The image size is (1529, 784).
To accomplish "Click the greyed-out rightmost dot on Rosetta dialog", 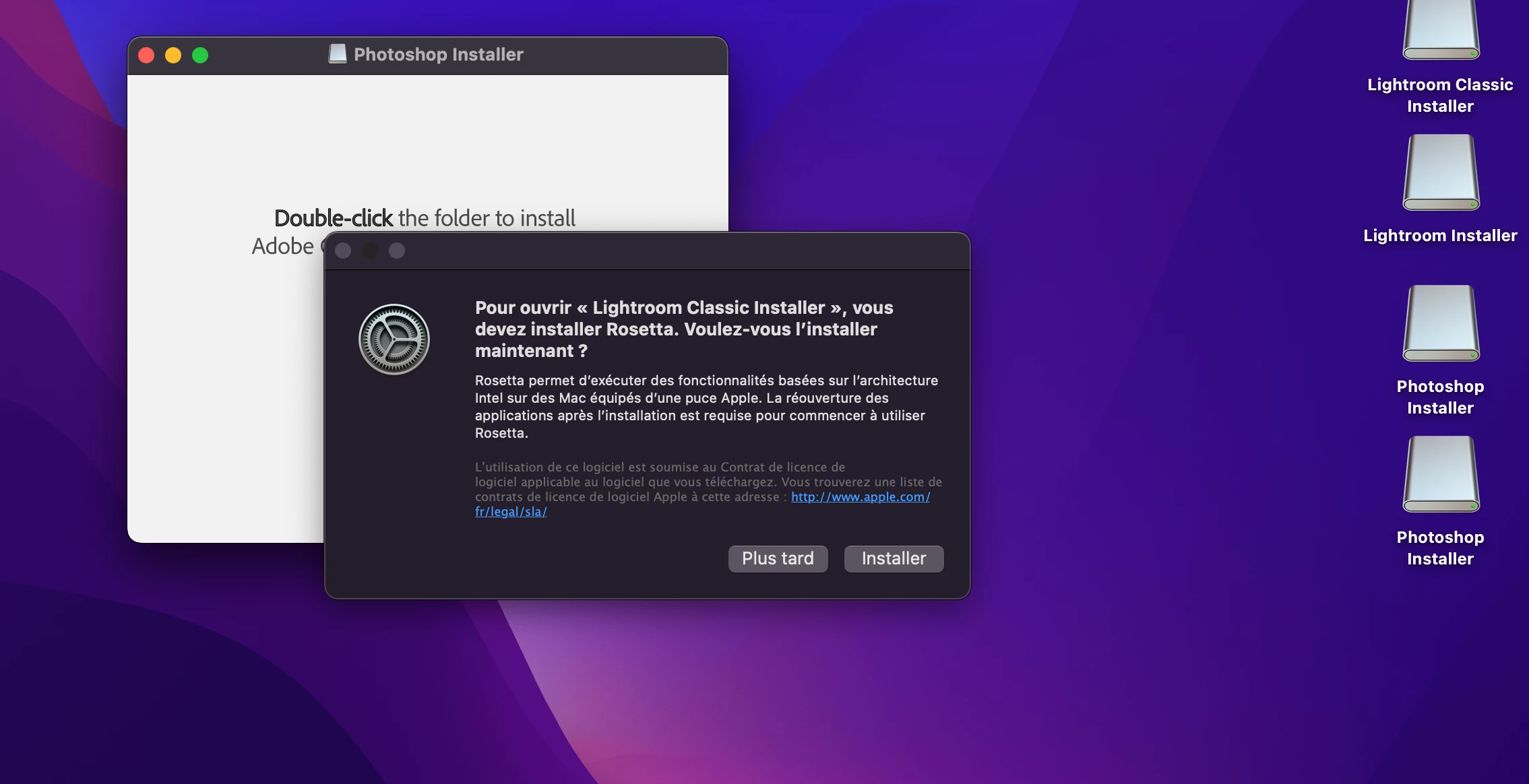I will (397, 251).
